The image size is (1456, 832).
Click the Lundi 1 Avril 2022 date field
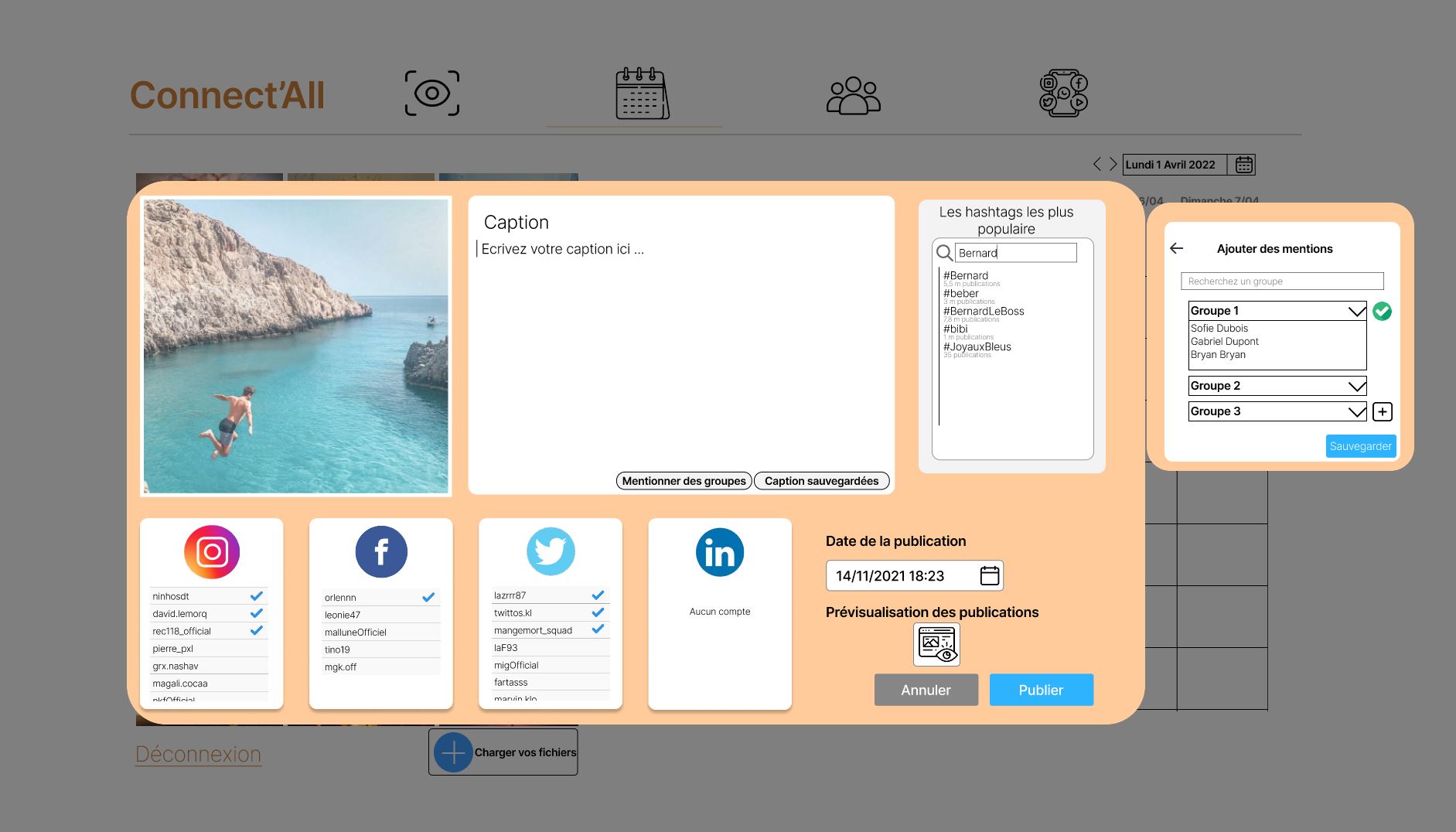pos(1175,165)
